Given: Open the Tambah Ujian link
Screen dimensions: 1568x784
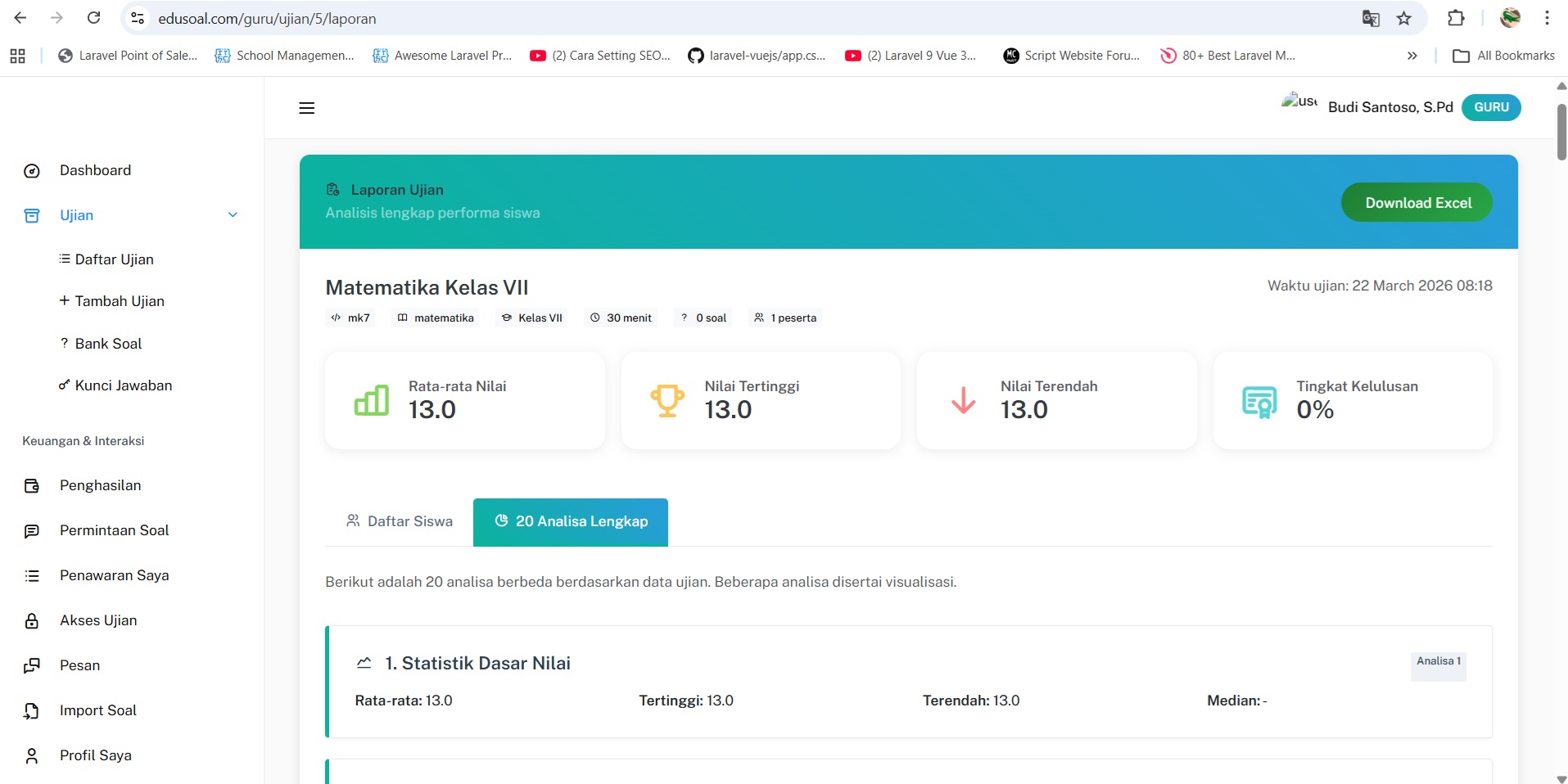Looking at the screenshot, I should [120, 301].
